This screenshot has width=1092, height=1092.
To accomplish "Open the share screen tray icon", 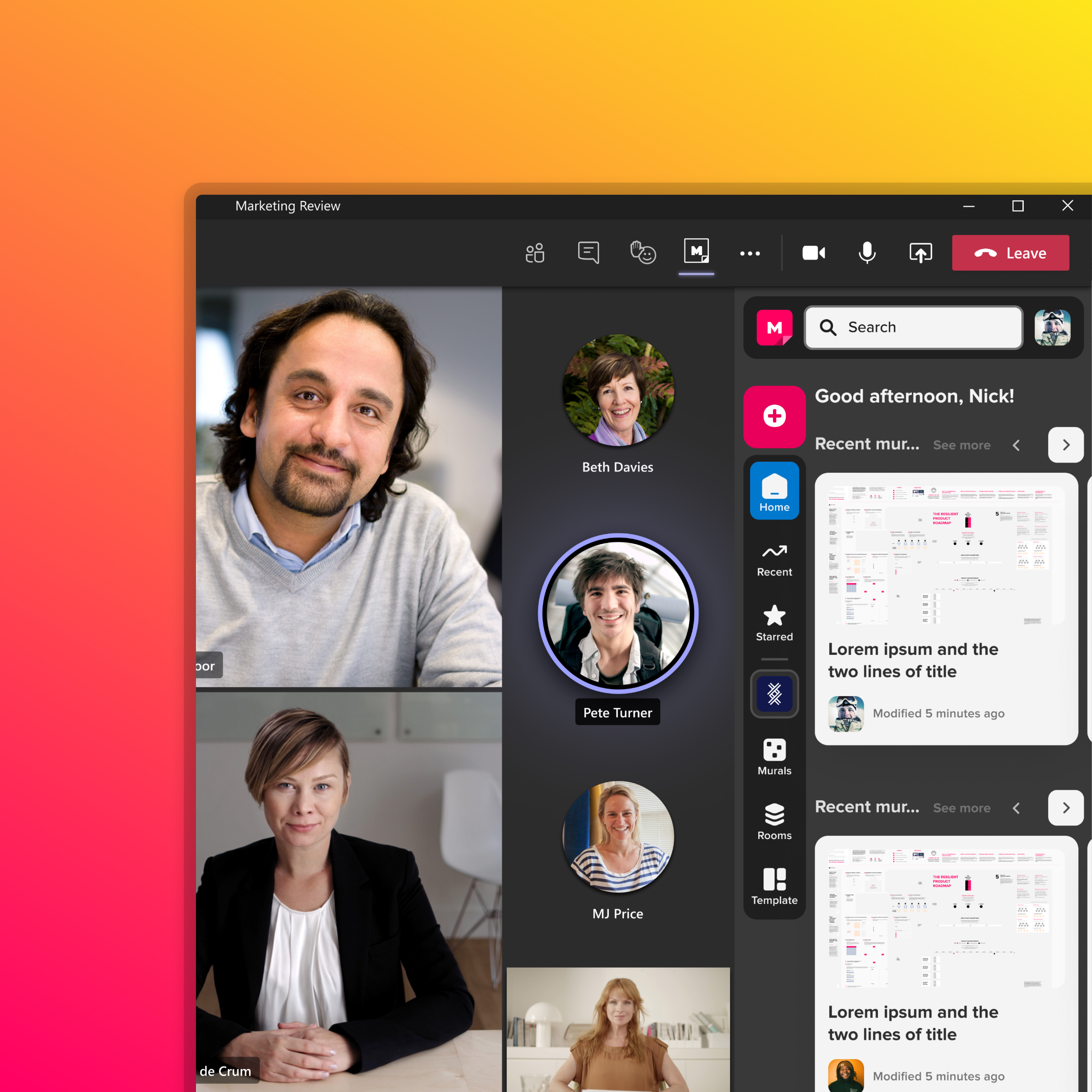I will (x=920, y=253).
